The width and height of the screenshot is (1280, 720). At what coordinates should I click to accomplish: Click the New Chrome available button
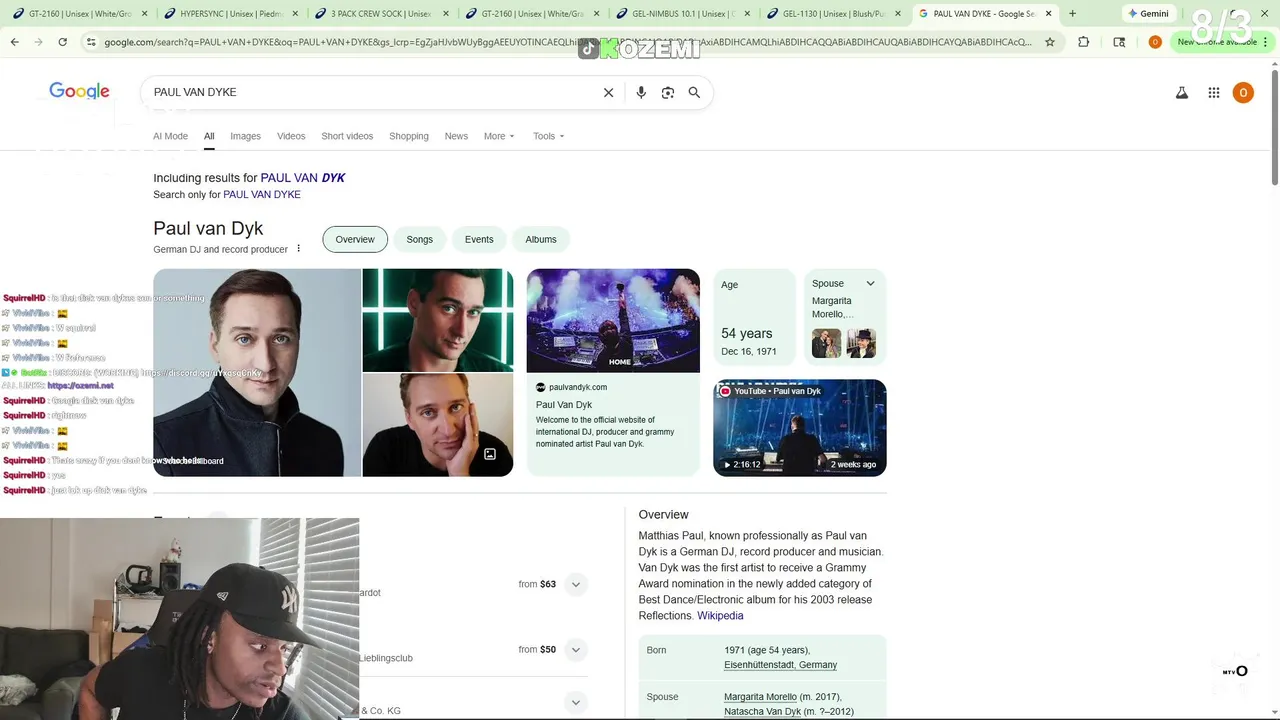click(1222, 42)
